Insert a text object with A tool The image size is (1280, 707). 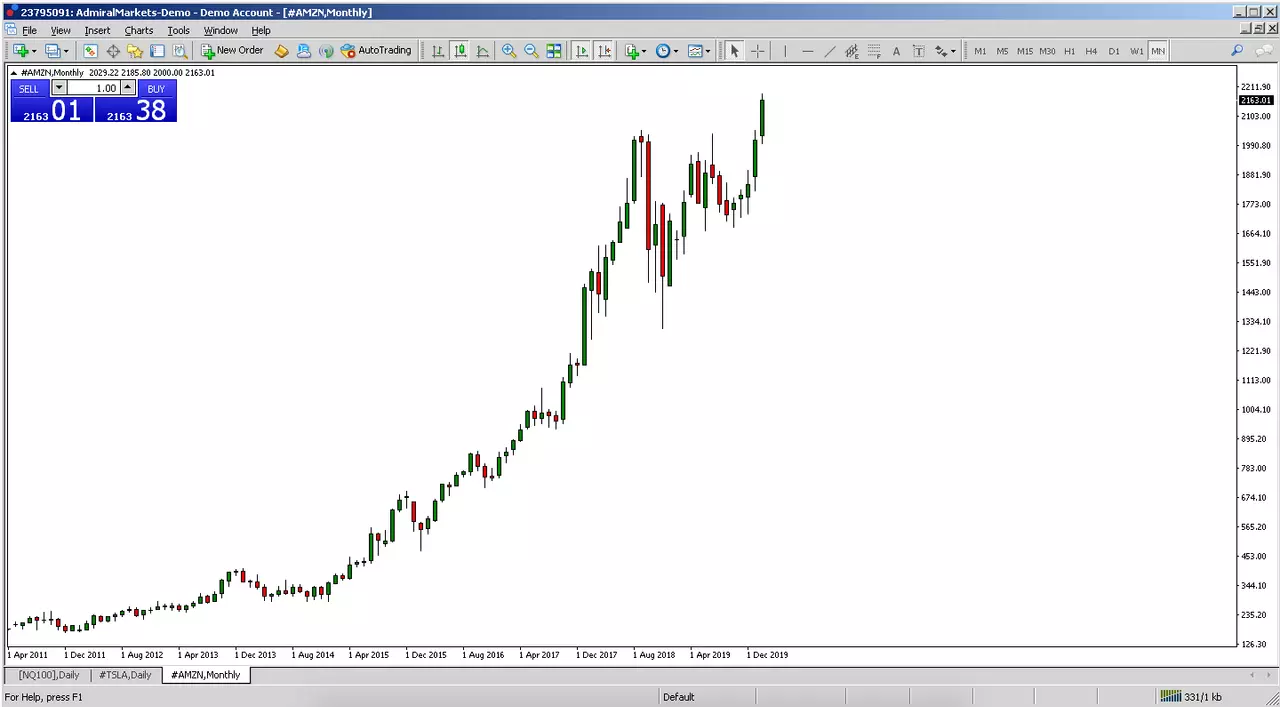(x=896, y=51)
